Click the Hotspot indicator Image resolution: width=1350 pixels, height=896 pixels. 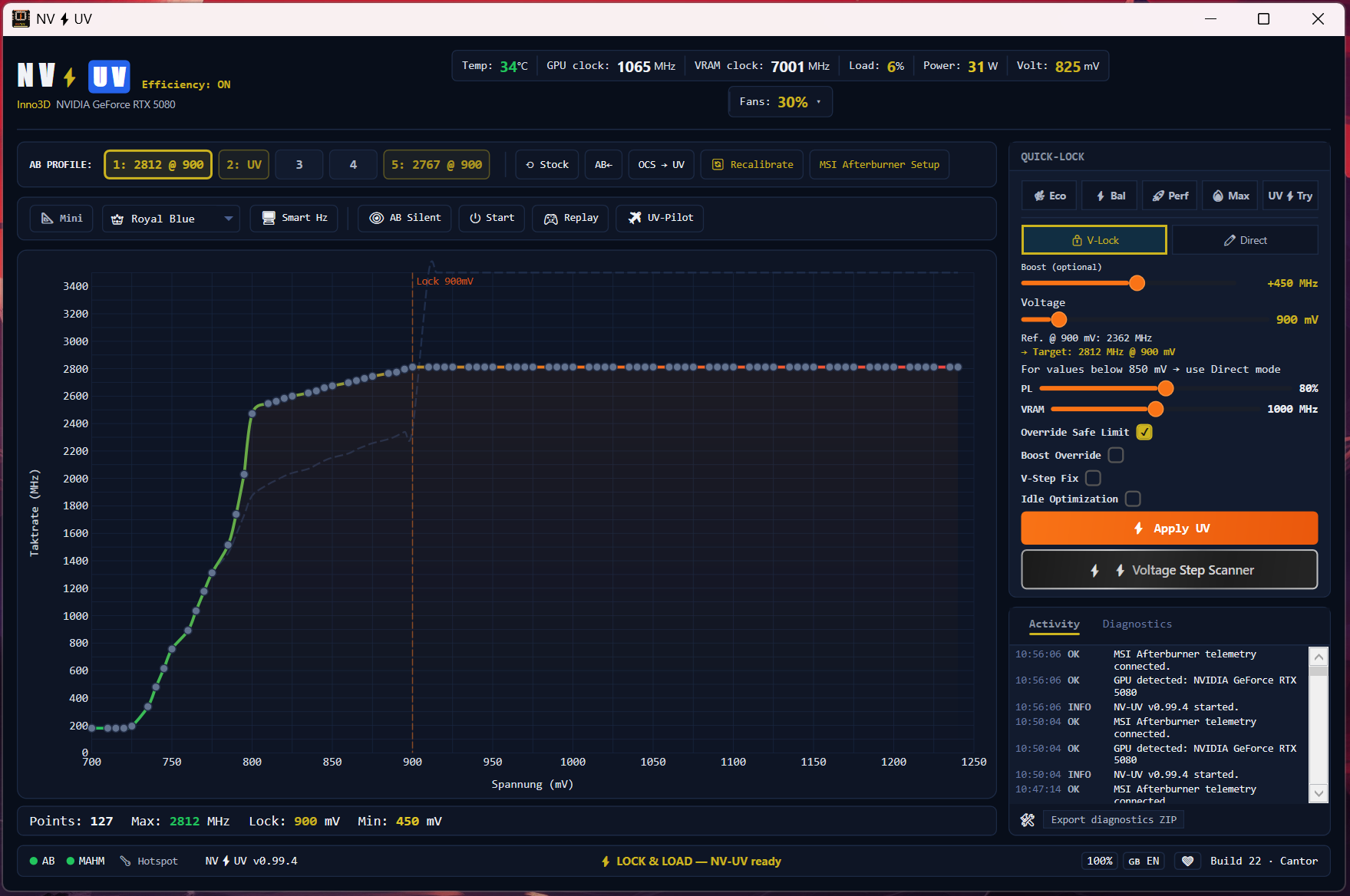[149, 861]
